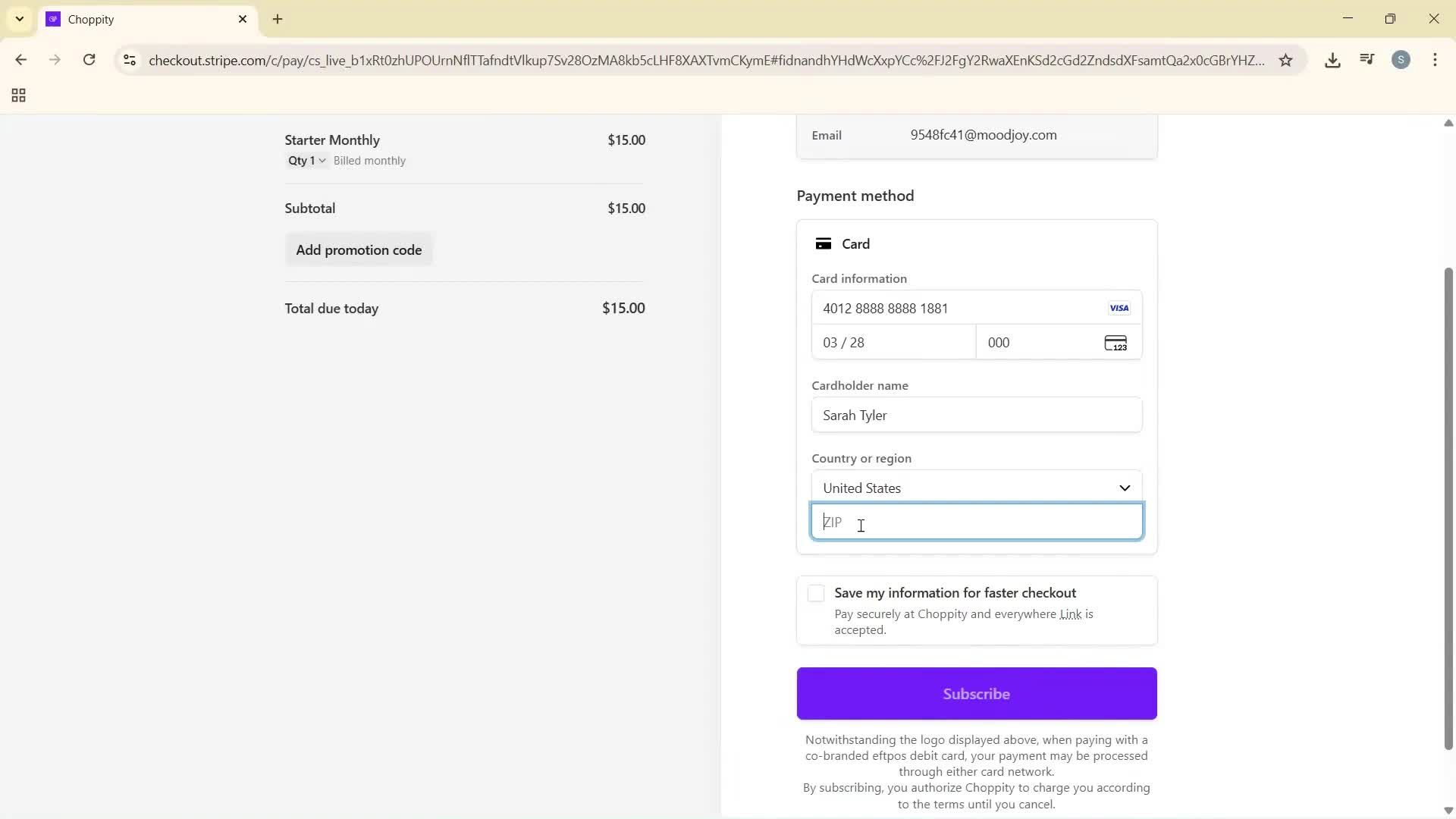Click Add promotion code
The height and width of the screenshot is (819, 1456).
[359, 249]
